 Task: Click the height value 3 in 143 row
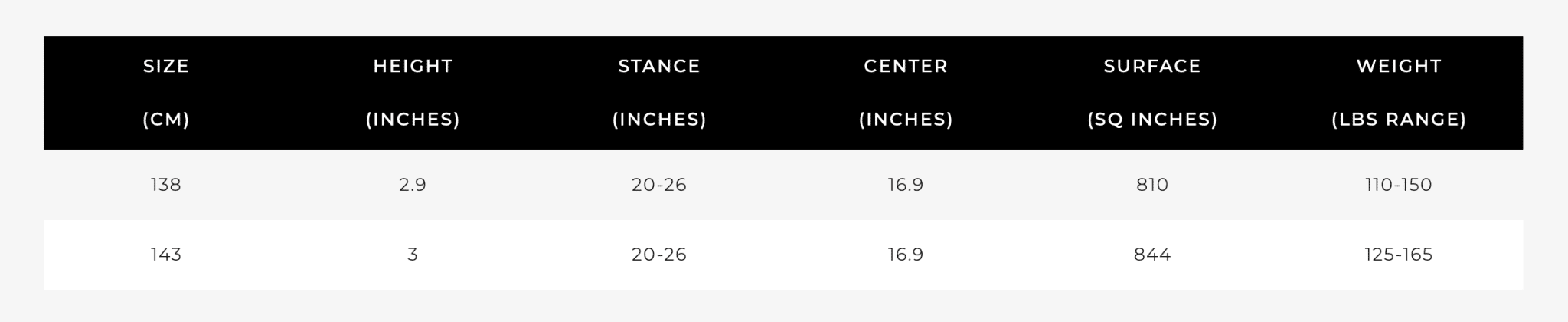point(413,255)
